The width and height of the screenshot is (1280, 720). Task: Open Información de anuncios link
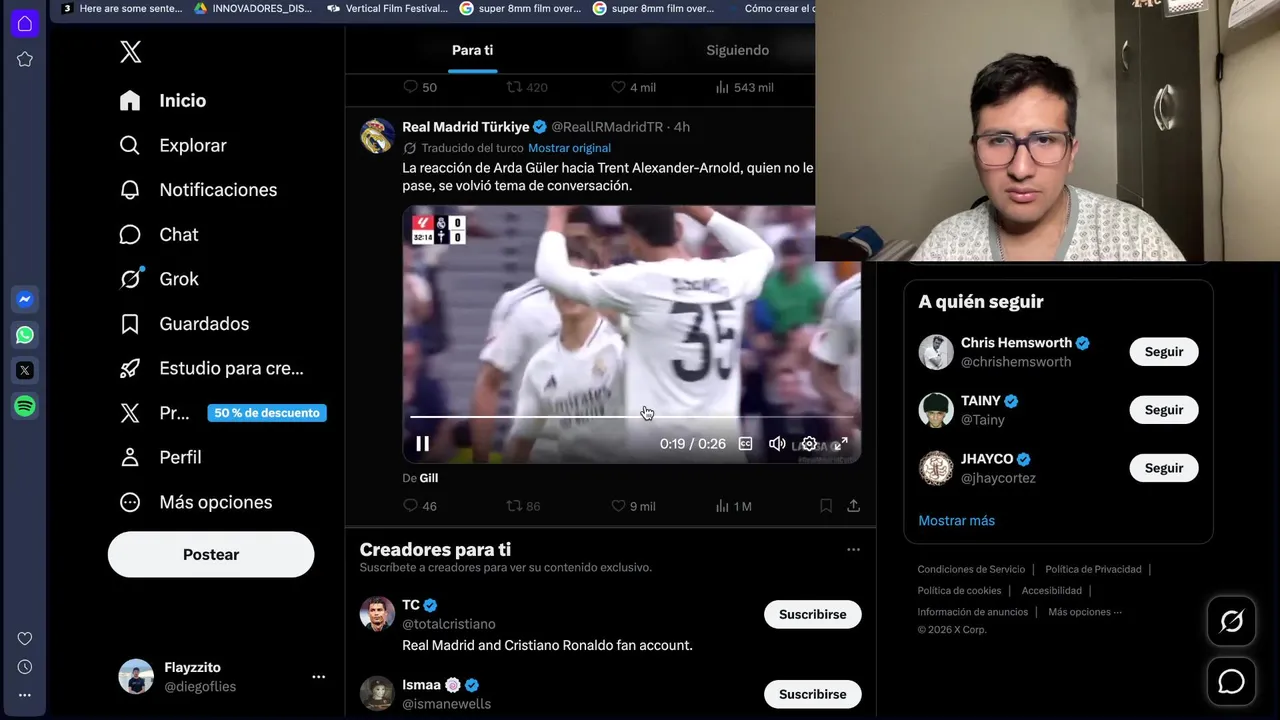(x=972, y=611)
